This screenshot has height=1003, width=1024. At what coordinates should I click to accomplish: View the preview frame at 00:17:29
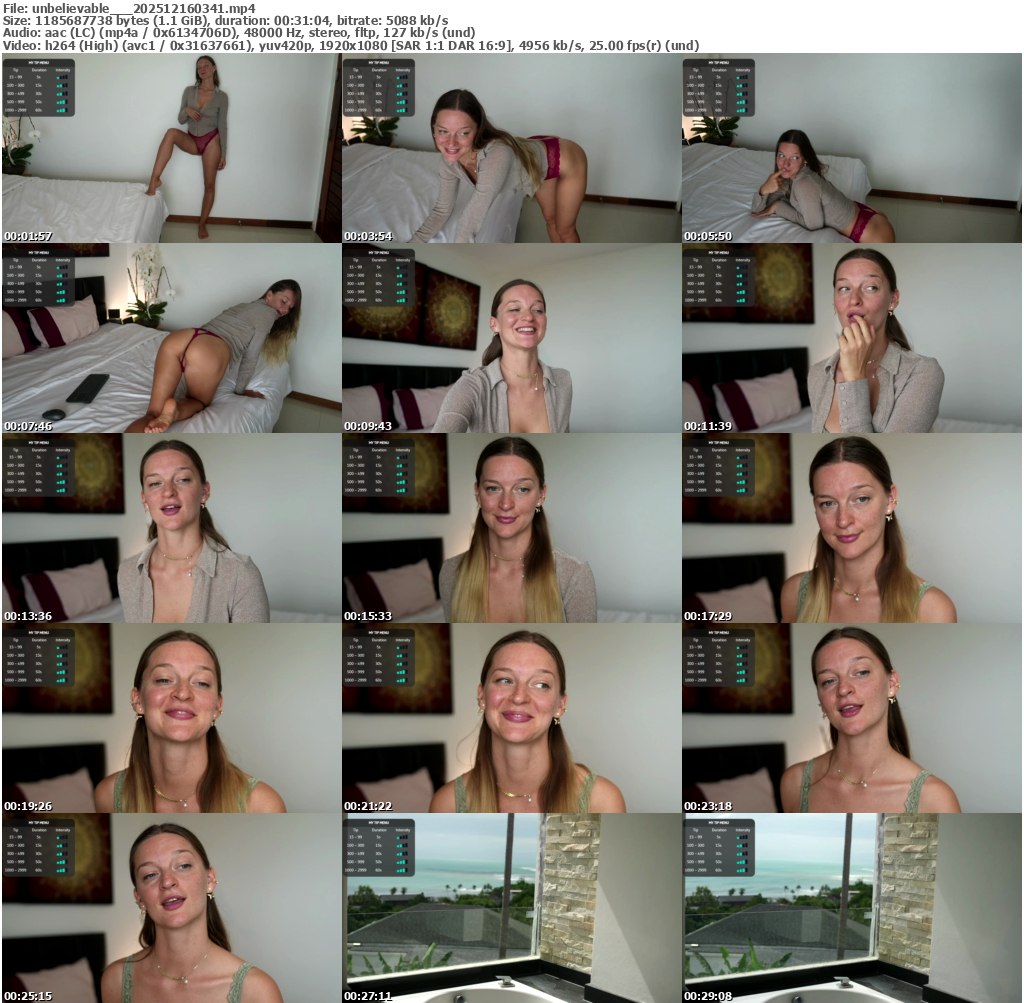[852, 528]
